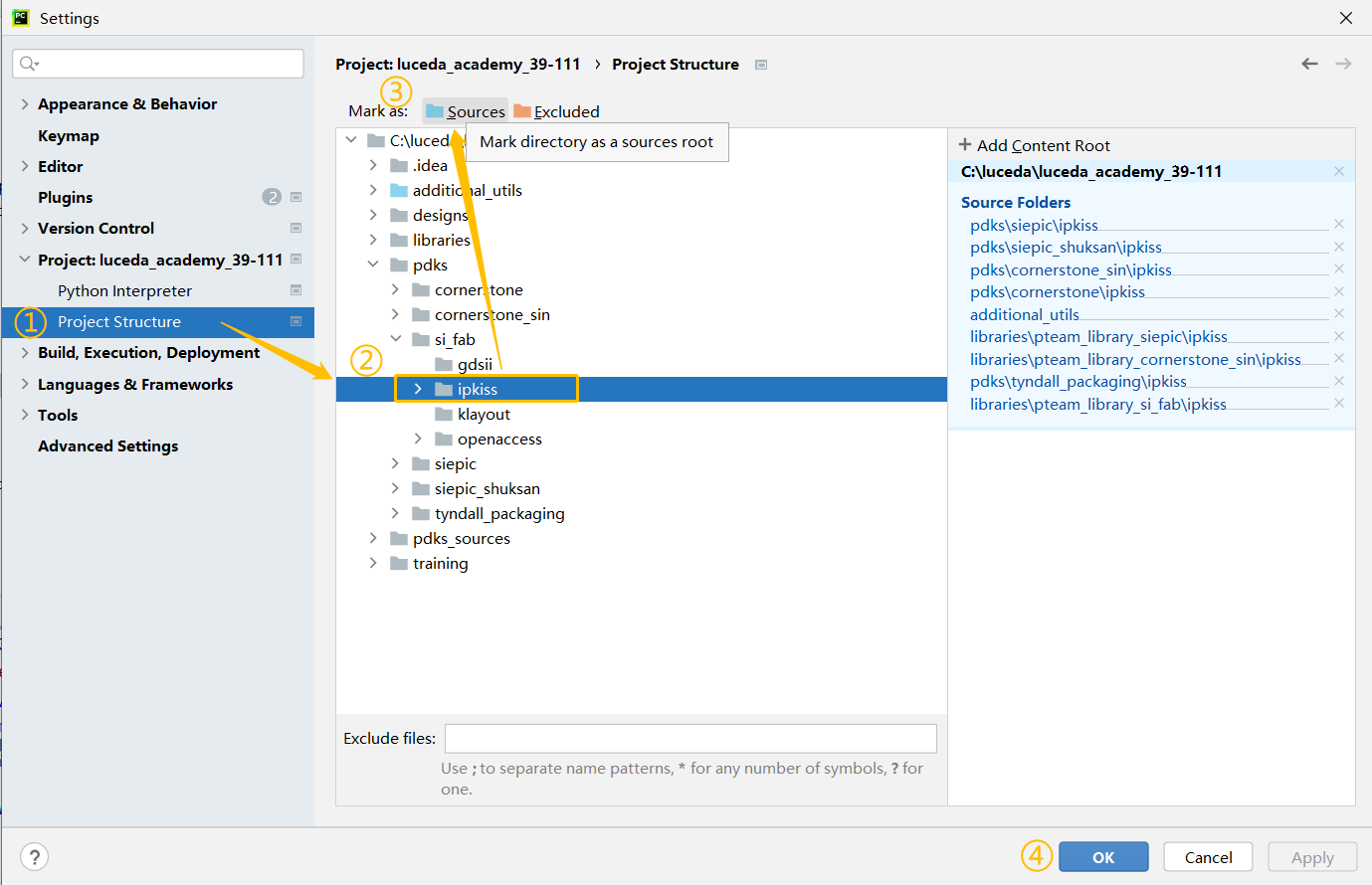Viewport: 1372px width, 885px height.
Task: Click project-level icon beside Project Structure row
Action: [295, 321]
